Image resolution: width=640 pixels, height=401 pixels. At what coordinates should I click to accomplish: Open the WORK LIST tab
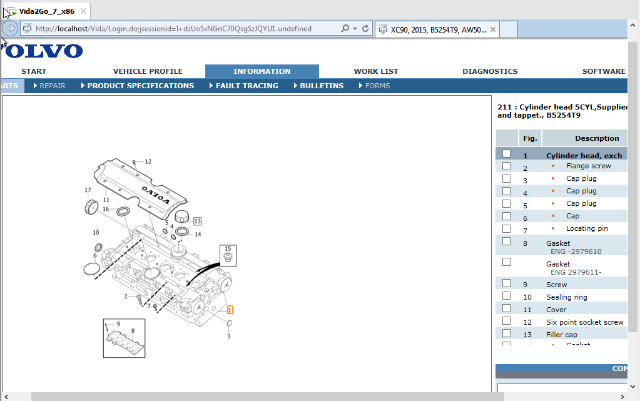pyautogui.click(x=376, y=71)
